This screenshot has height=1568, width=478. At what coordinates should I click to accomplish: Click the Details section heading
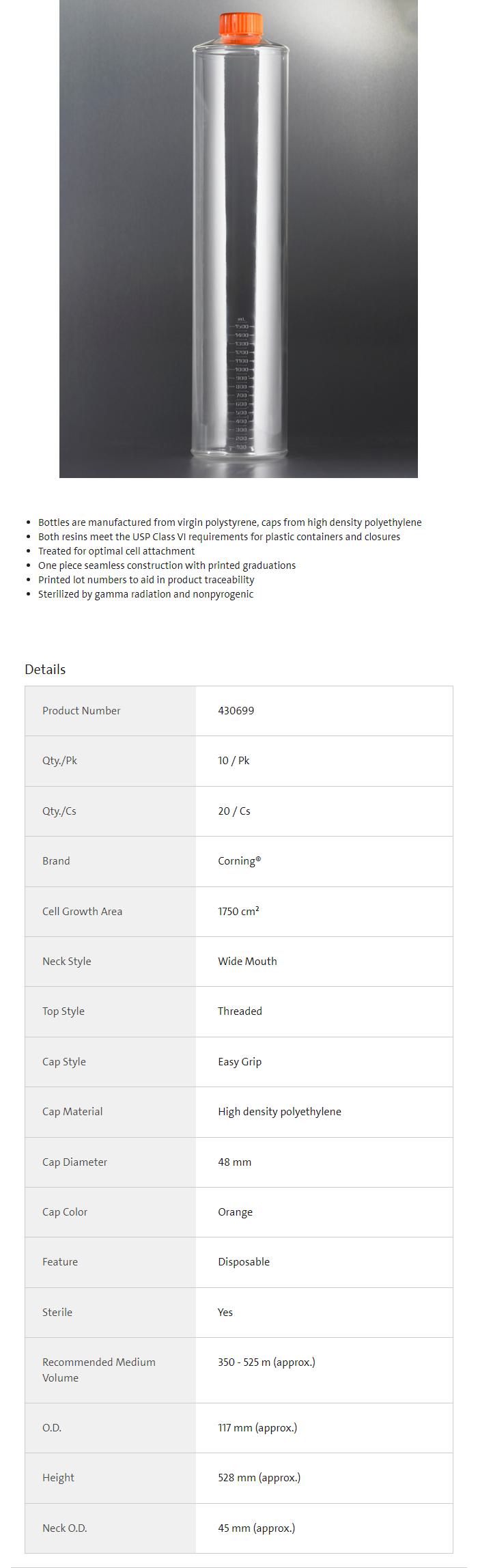(x=45, y=669)
